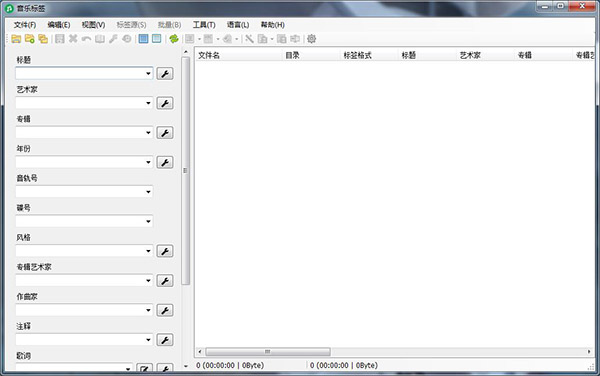The image size is (600, 376).
Task: Click the wrench button beside 作曲家 field
Action: pyautogui.click(x=165, y=310)
